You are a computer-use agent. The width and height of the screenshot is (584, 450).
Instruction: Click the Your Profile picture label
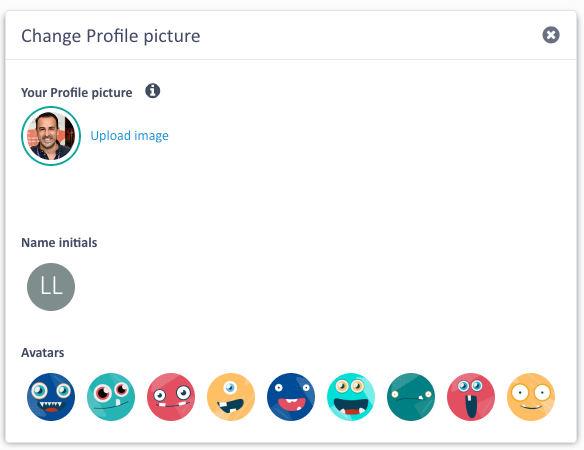pos(77,92)
